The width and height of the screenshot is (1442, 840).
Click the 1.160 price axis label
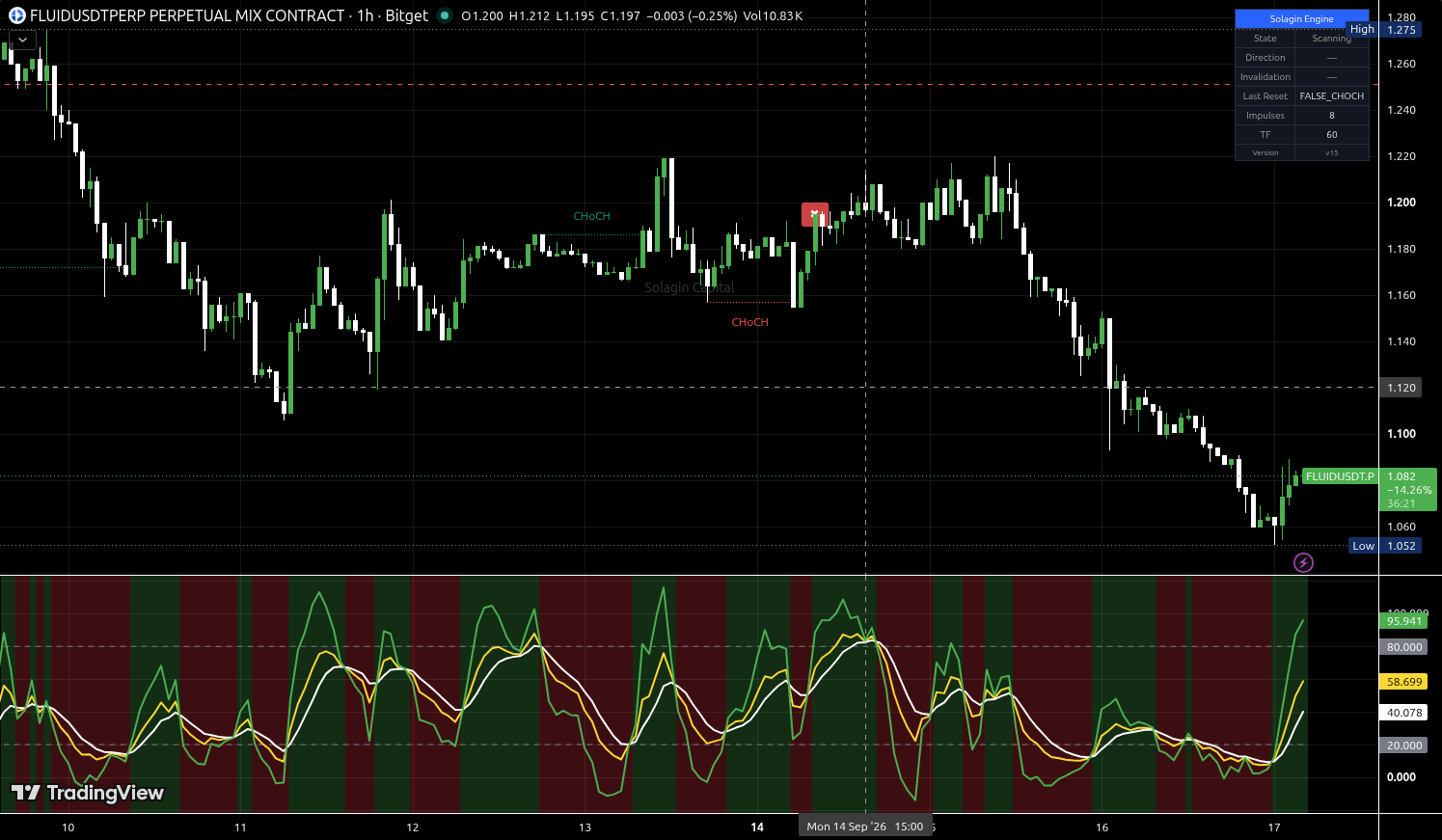[x=1401, y=295]
